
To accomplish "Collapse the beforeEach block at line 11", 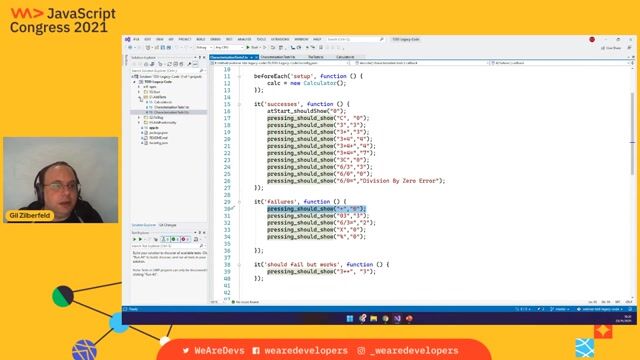I will pos(239,76).
